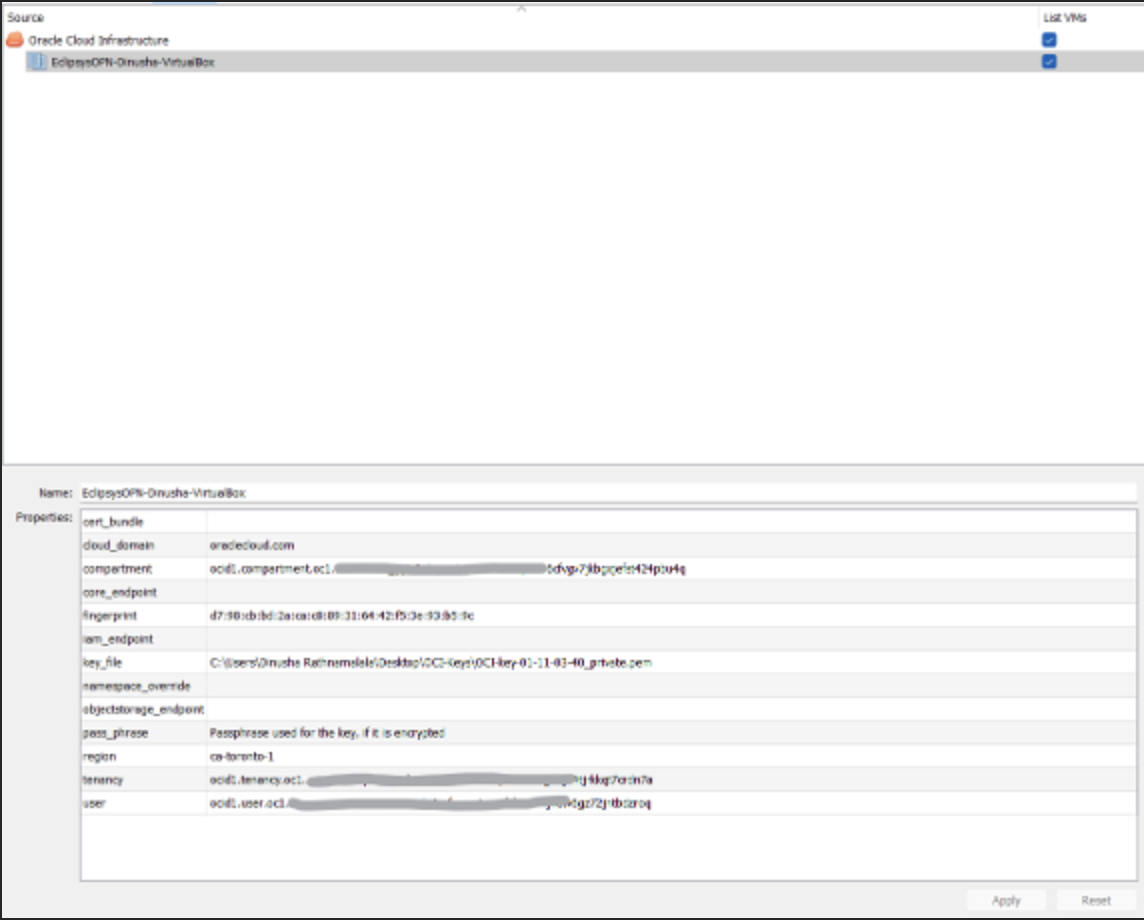Click the Oracle Cloud Infrastructure provider icon

15,40
